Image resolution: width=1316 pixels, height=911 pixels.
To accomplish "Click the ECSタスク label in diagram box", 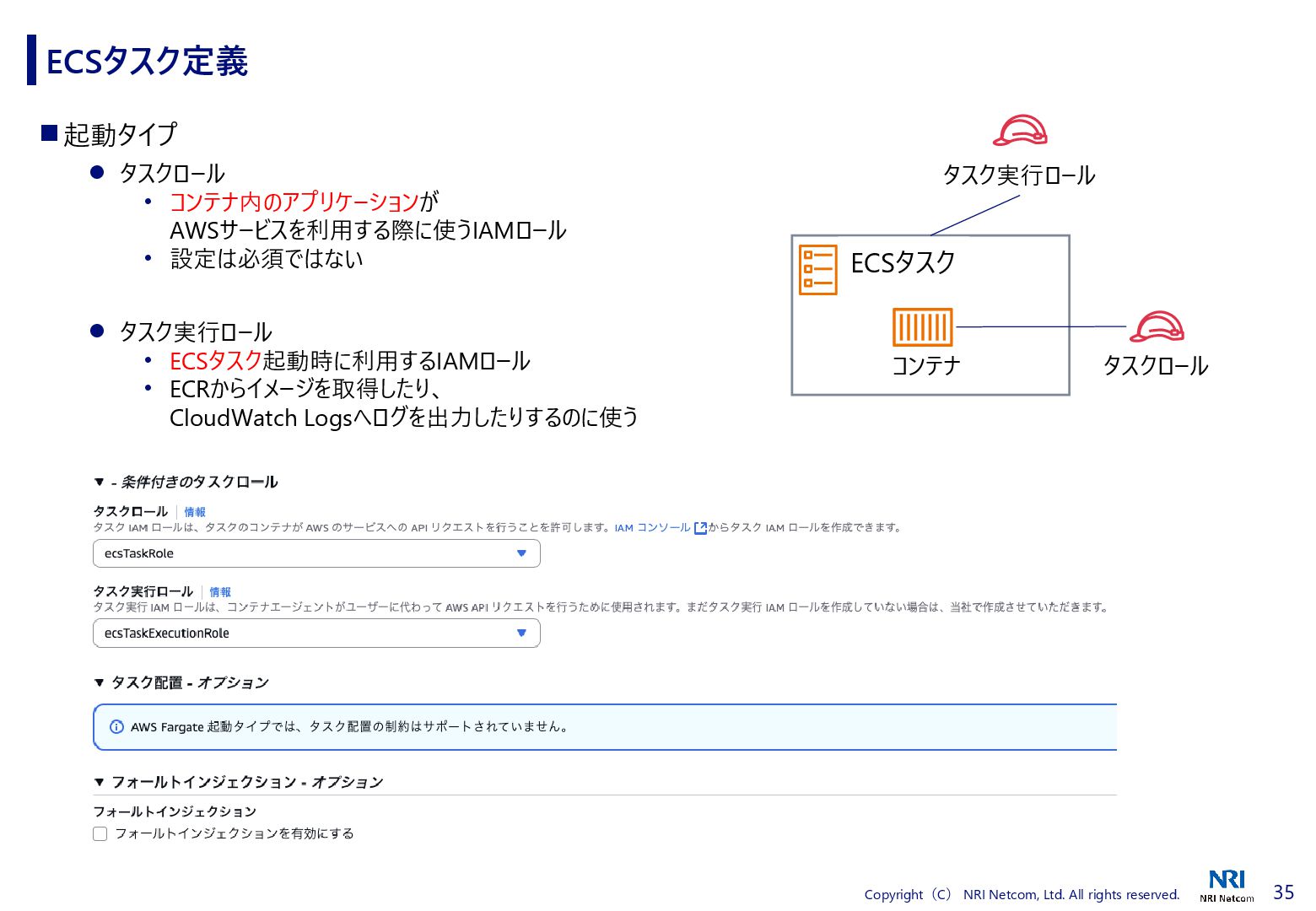I will [903, 263].
